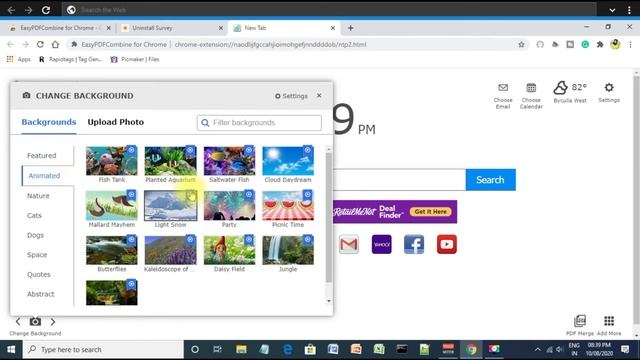Click the Choose Email envelope icon

503,87
